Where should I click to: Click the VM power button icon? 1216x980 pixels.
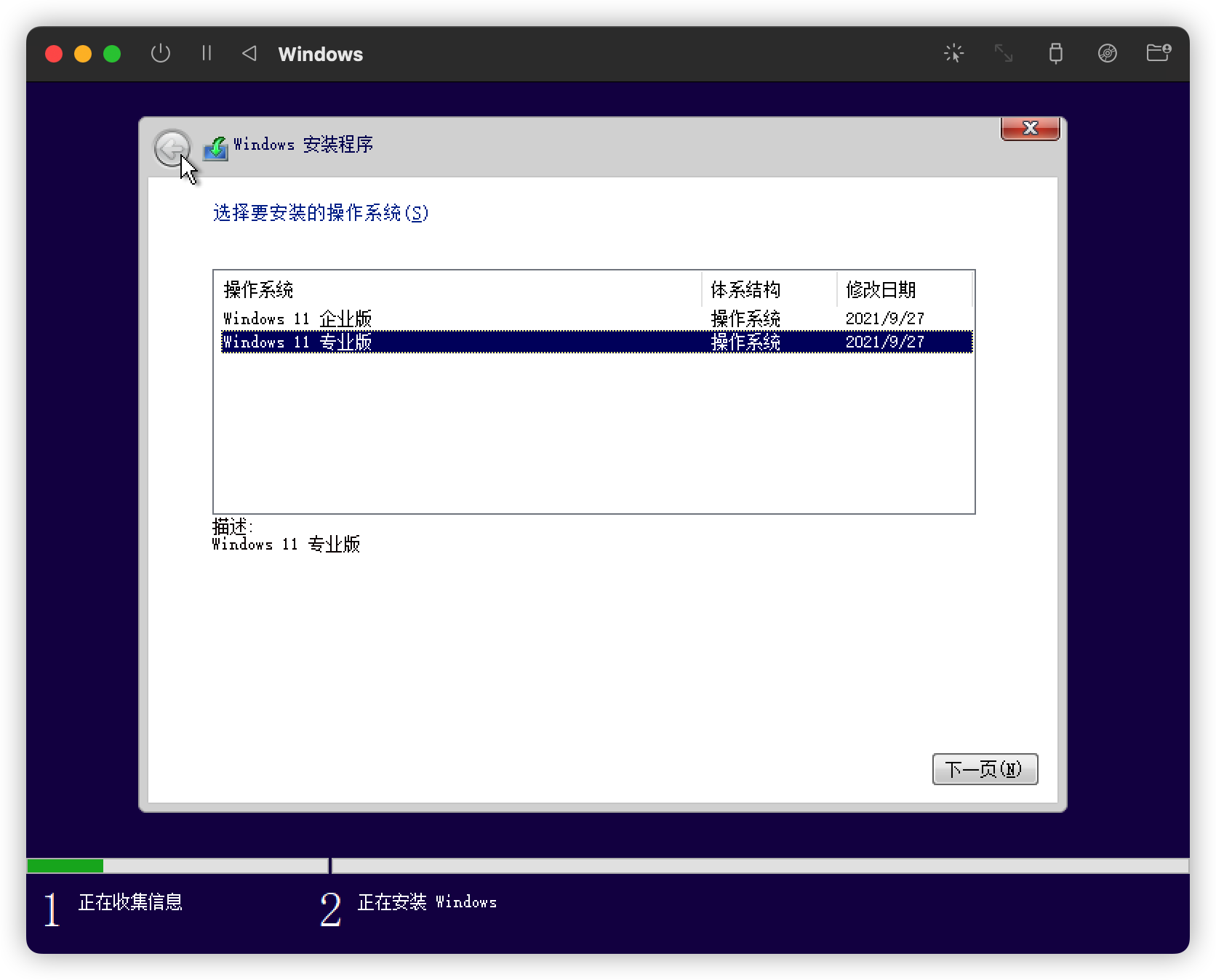coord(160,54)
